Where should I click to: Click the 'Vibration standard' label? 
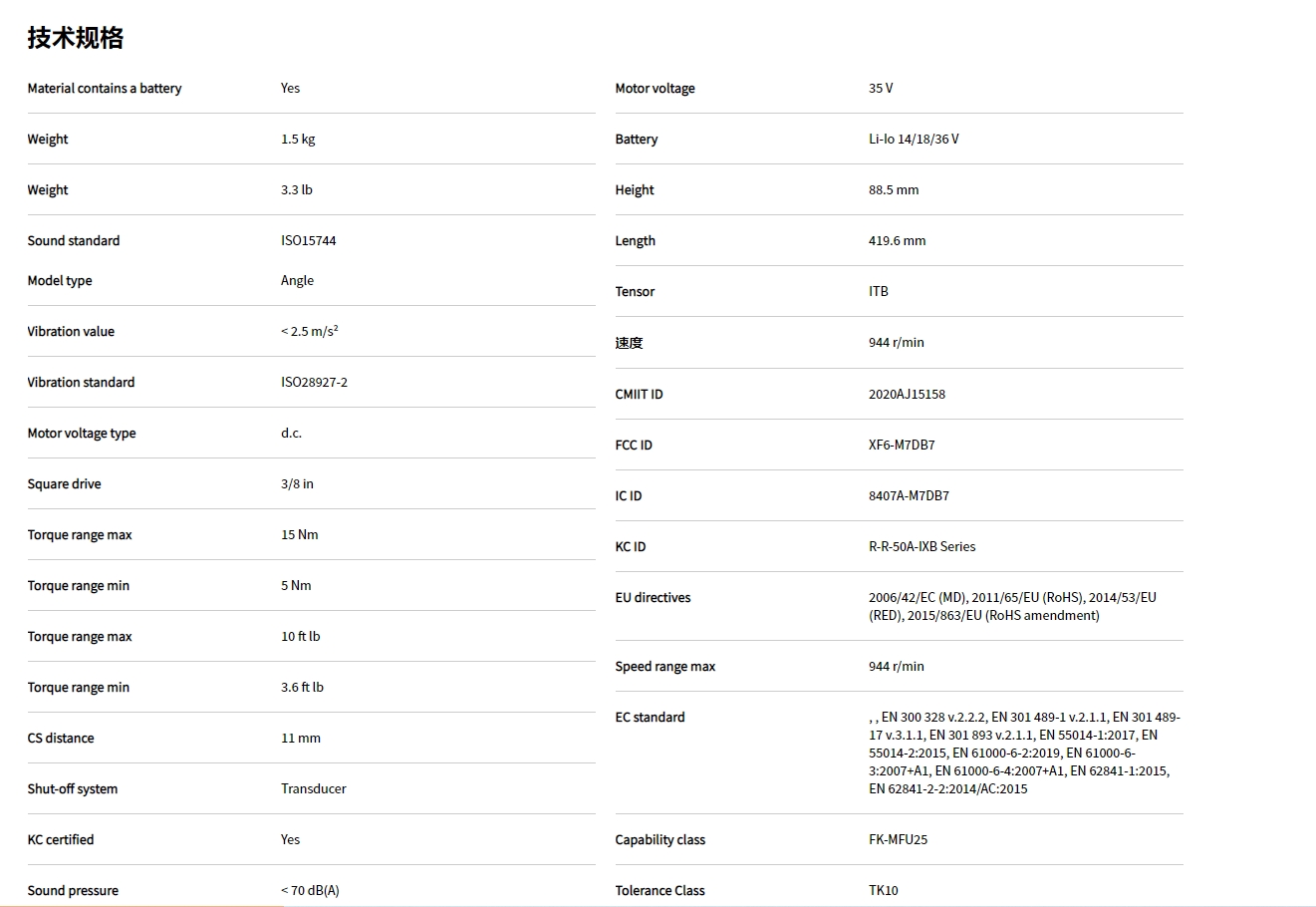coord(81,383)
